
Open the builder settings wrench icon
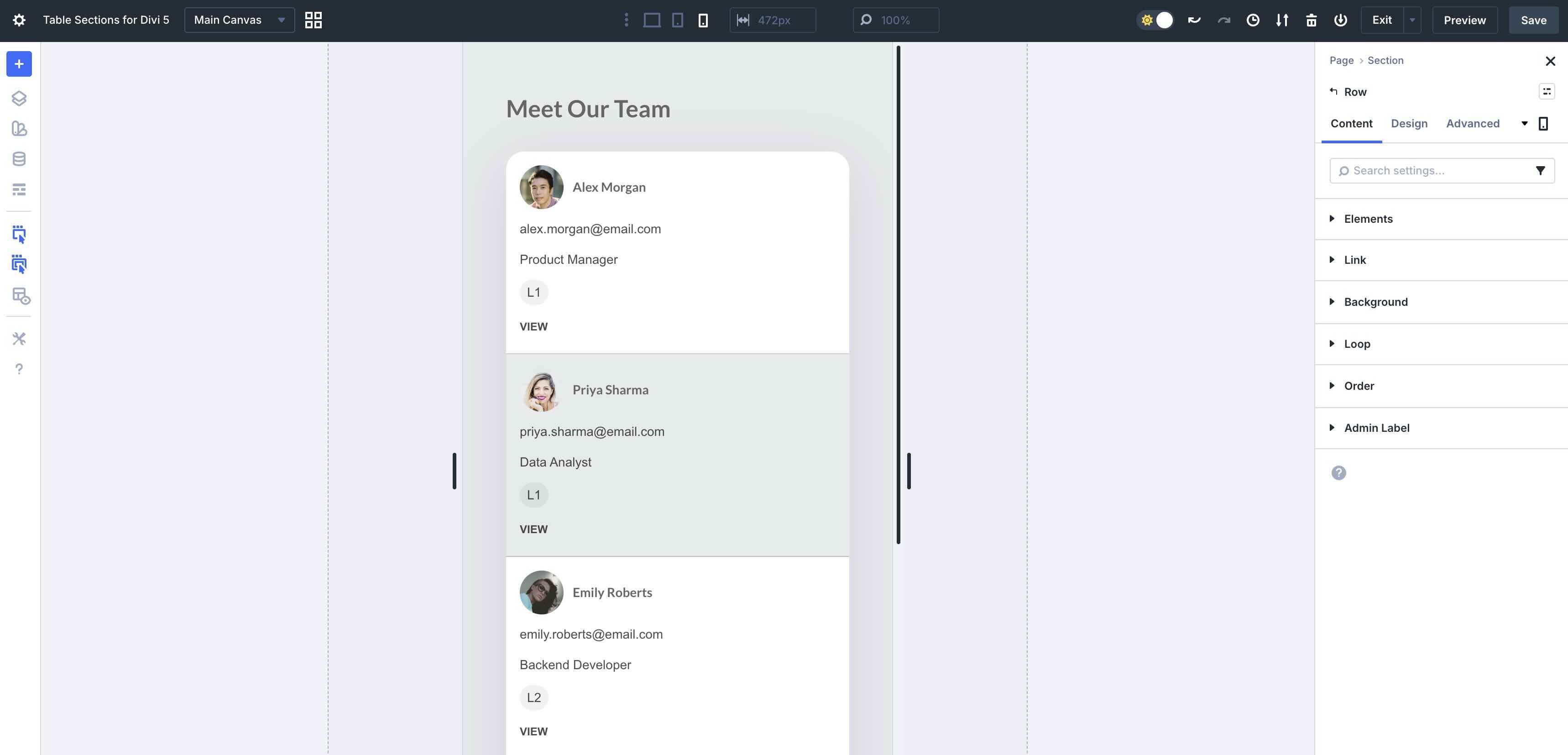19,339
